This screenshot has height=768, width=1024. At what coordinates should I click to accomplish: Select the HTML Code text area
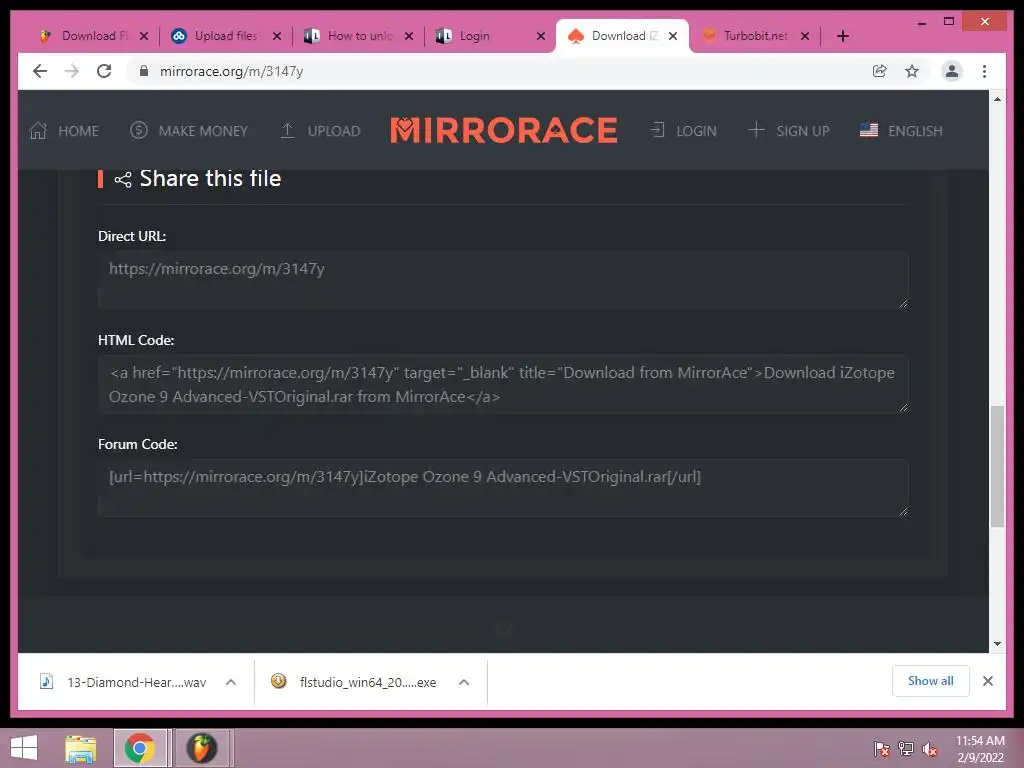pyautogui.click(x=503, y=384)
